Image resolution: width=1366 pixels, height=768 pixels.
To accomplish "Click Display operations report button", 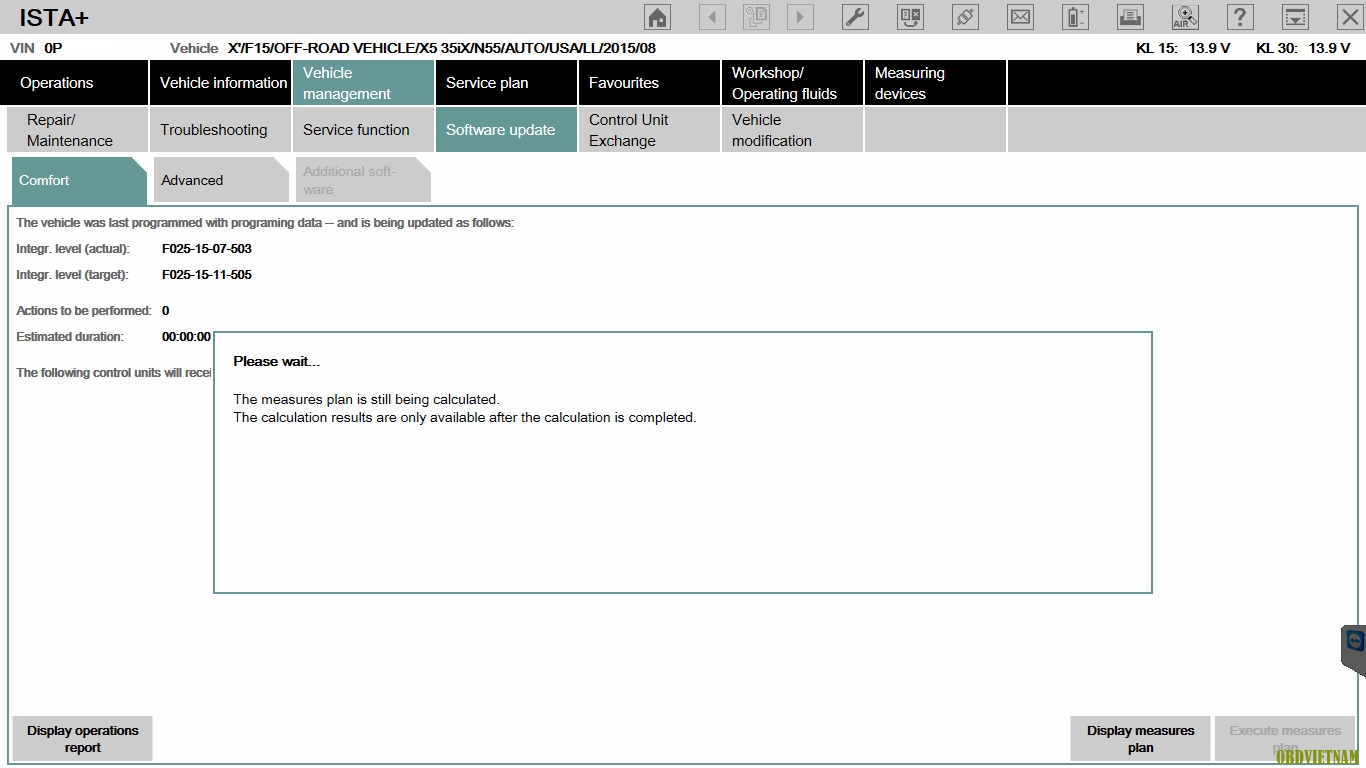I will pos(83,739).
